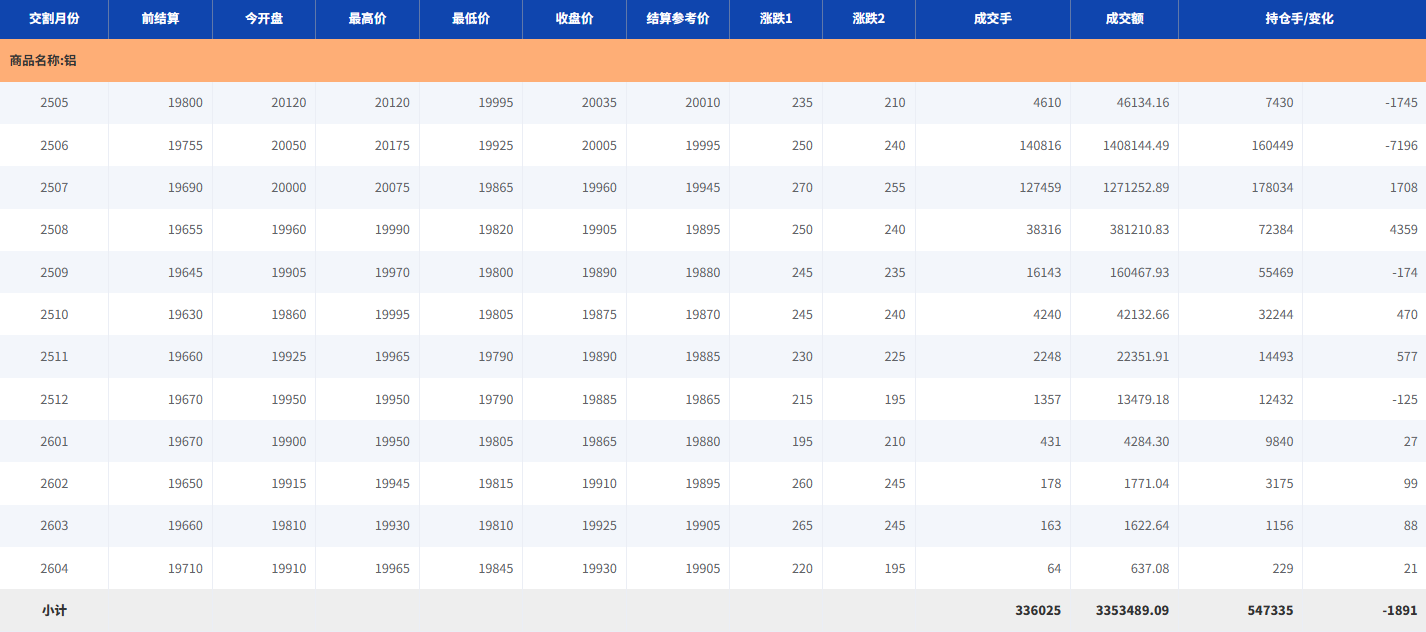This screenshot has height=632, width=1426.
Task: Select the 成交额 column header
Action: pos(1124,19)
